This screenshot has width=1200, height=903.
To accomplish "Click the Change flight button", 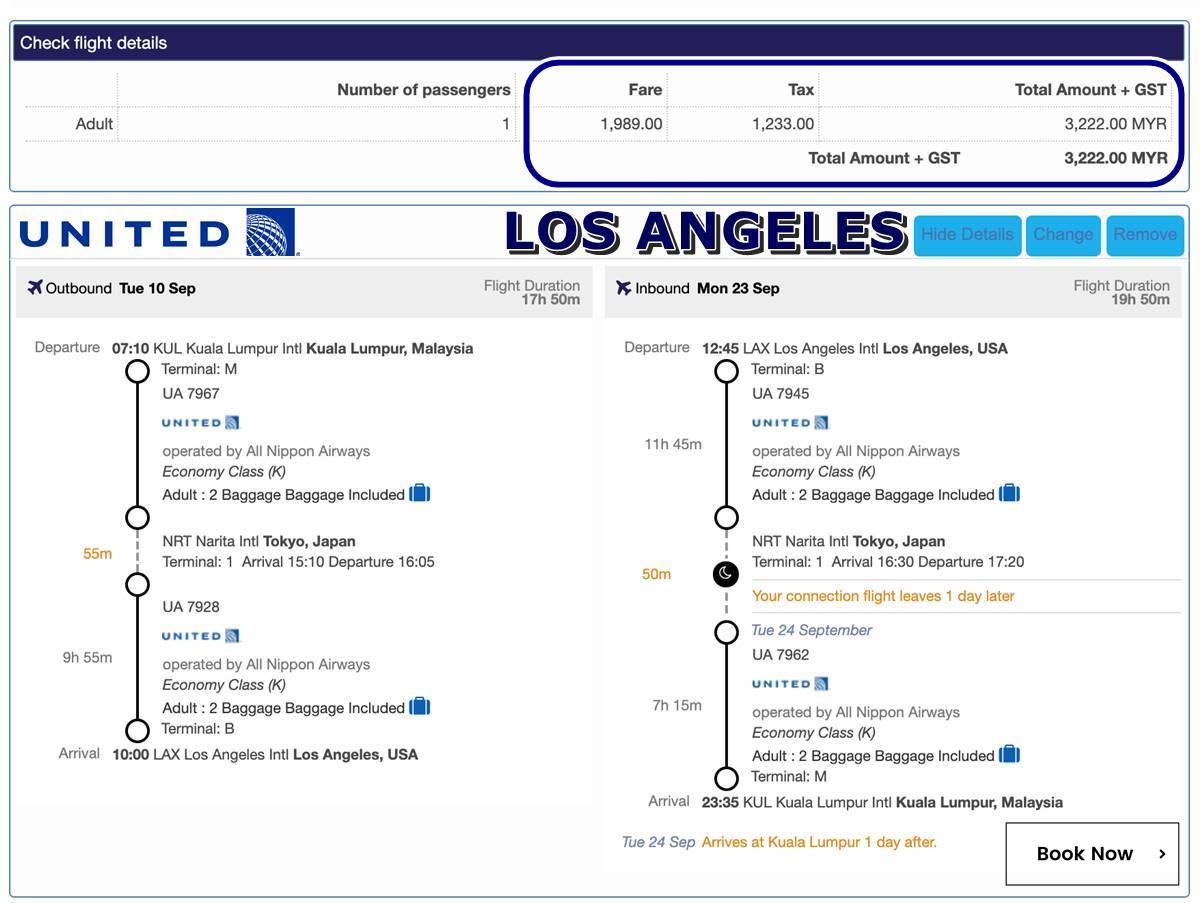I will [1063, 235].
